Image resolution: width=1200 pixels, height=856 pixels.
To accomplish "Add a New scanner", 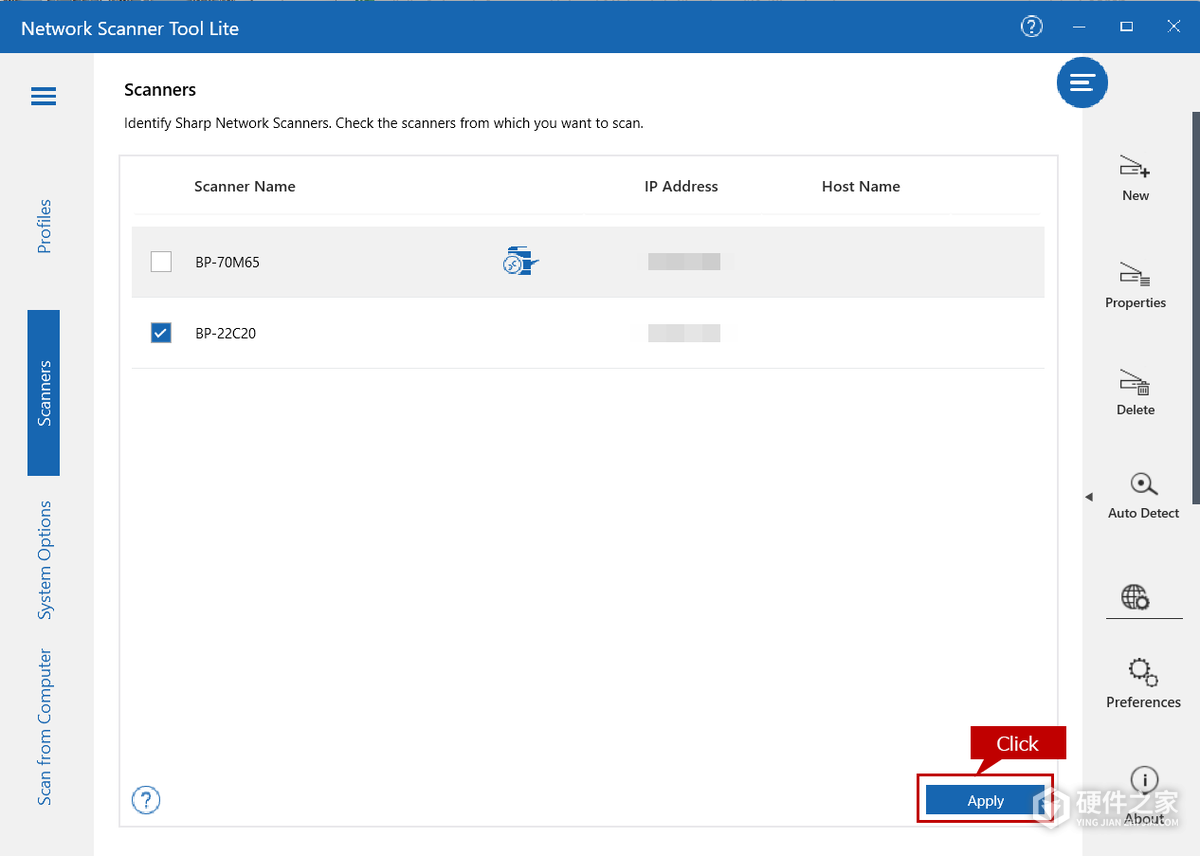I will (x=1135, y=179).
